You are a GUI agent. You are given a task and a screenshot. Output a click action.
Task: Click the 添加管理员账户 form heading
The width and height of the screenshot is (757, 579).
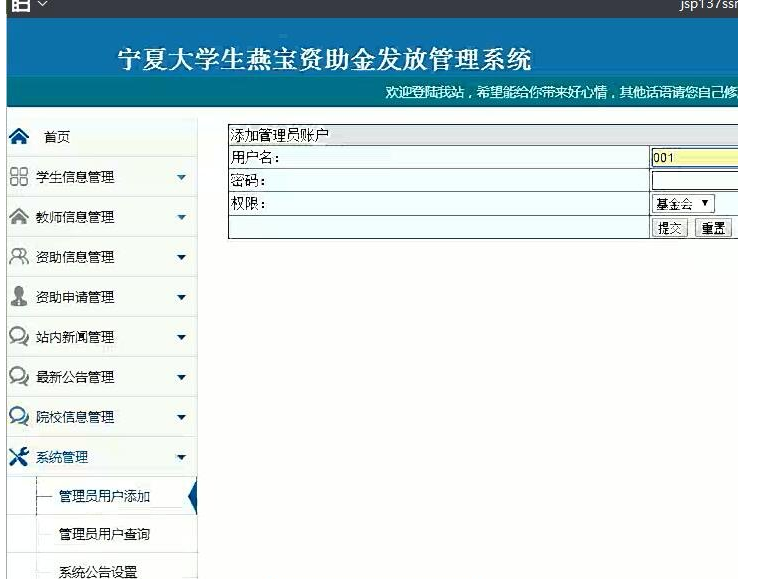point(279,135)
